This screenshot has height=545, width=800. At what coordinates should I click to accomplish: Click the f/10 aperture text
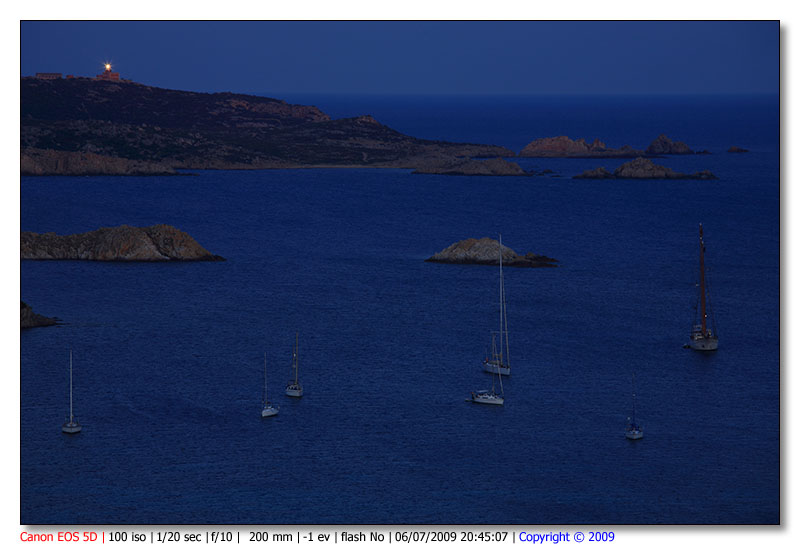(221, 537)
